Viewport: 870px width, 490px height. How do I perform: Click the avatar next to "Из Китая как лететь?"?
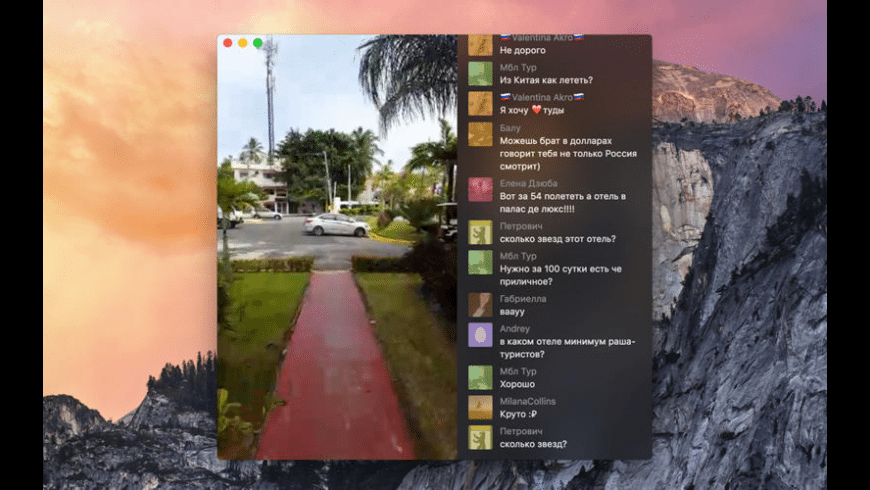pyautogui.click(x=480, y=74)
